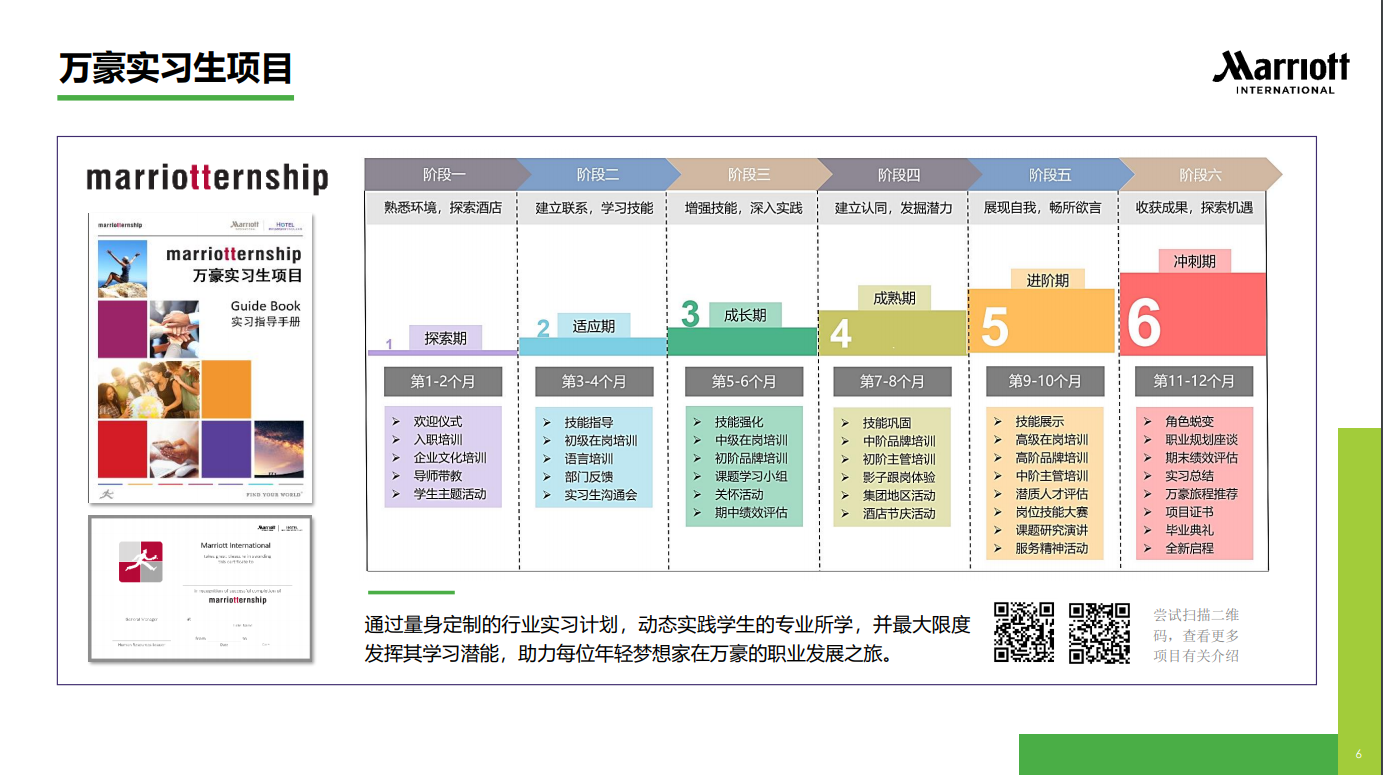
Task: Select the 阶段二 arrow header
Action: point(597,174)
